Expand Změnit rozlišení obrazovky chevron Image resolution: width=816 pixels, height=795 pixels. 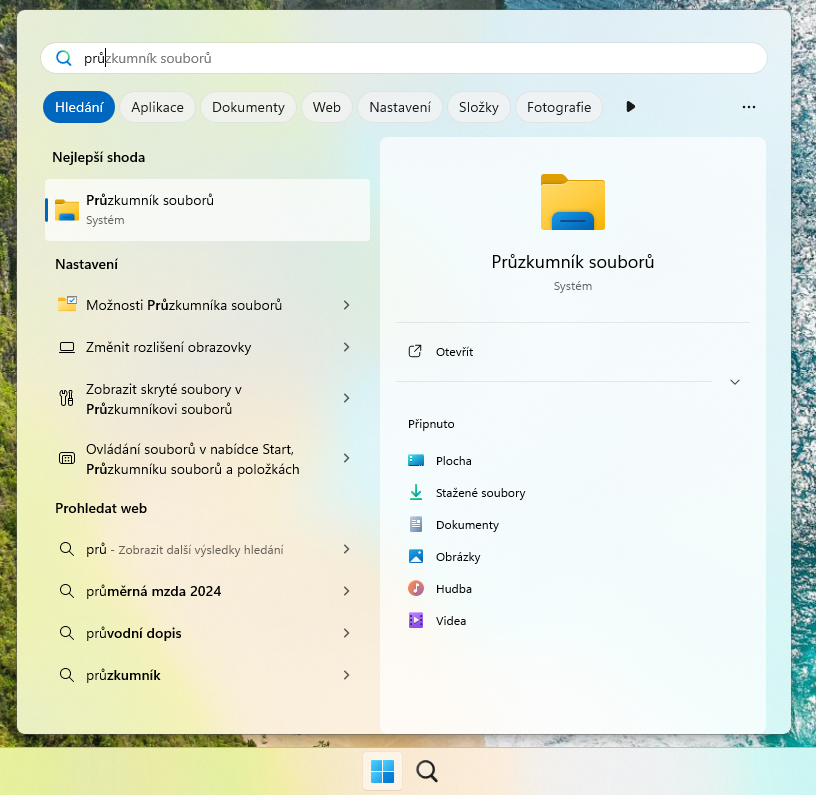(347, 347)
